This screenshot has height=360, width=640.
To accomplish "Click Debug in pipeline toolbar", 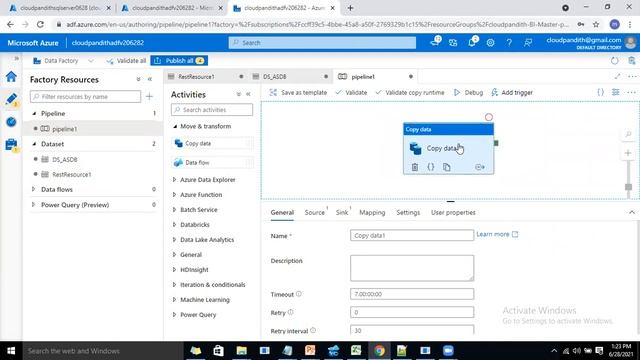I will tap(469, 93).
